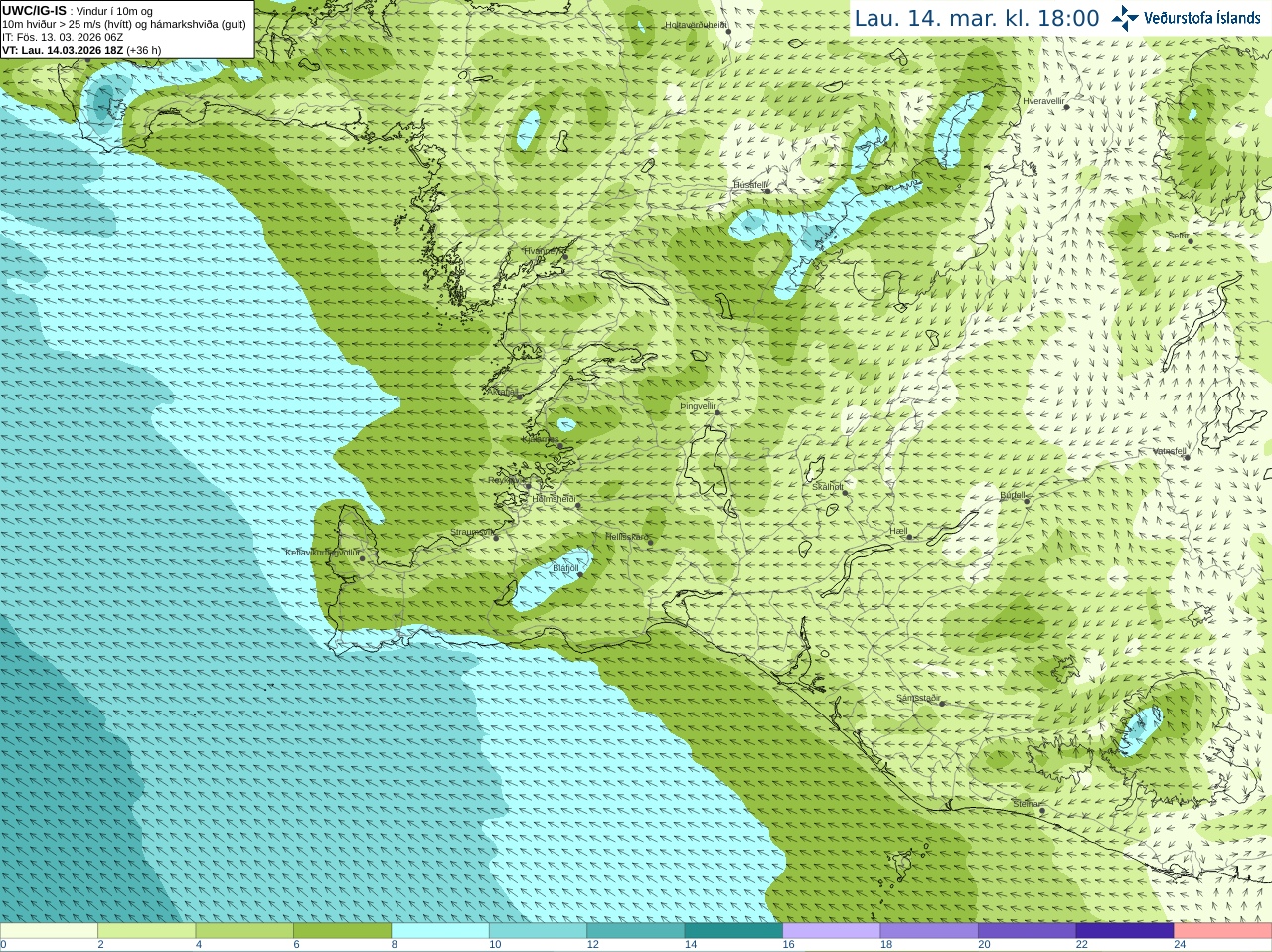Click the legend scale number 8
Viewport: 1272px width, 952px height.
[x=395, y=945]
